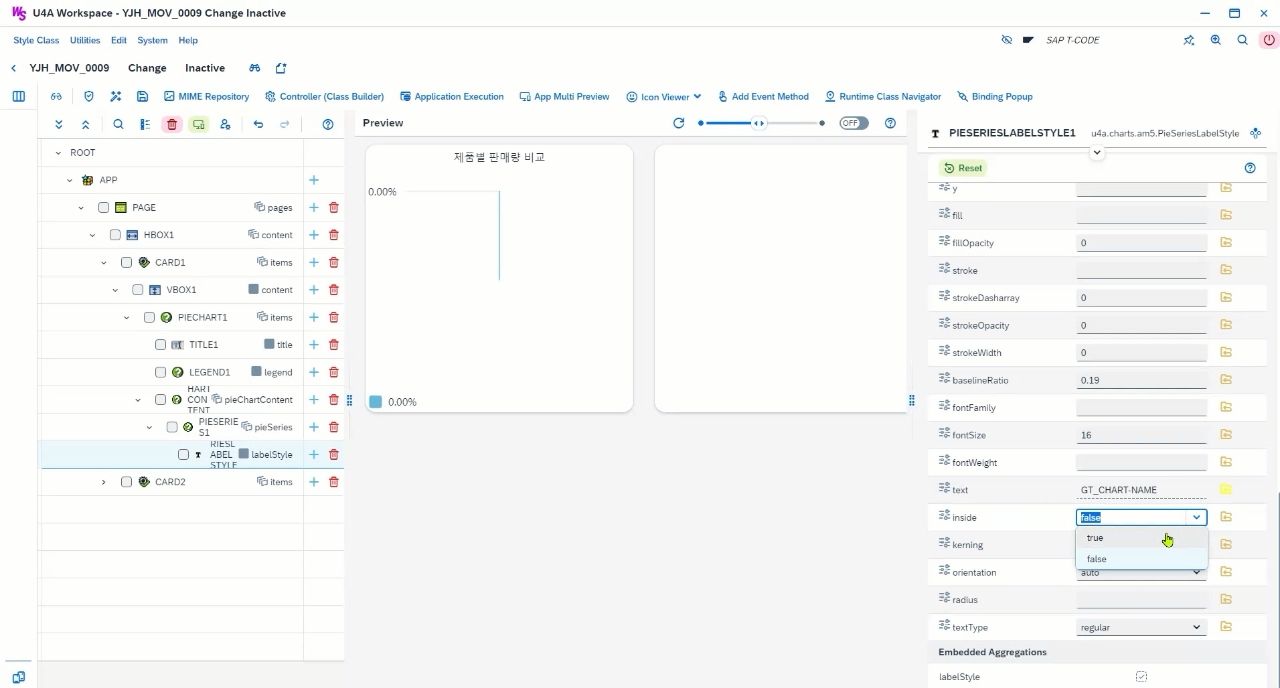Collapse the ROOT tree node
This screenshot has width=1280, height=688.
pyautogui.click(x=57, y=153)
